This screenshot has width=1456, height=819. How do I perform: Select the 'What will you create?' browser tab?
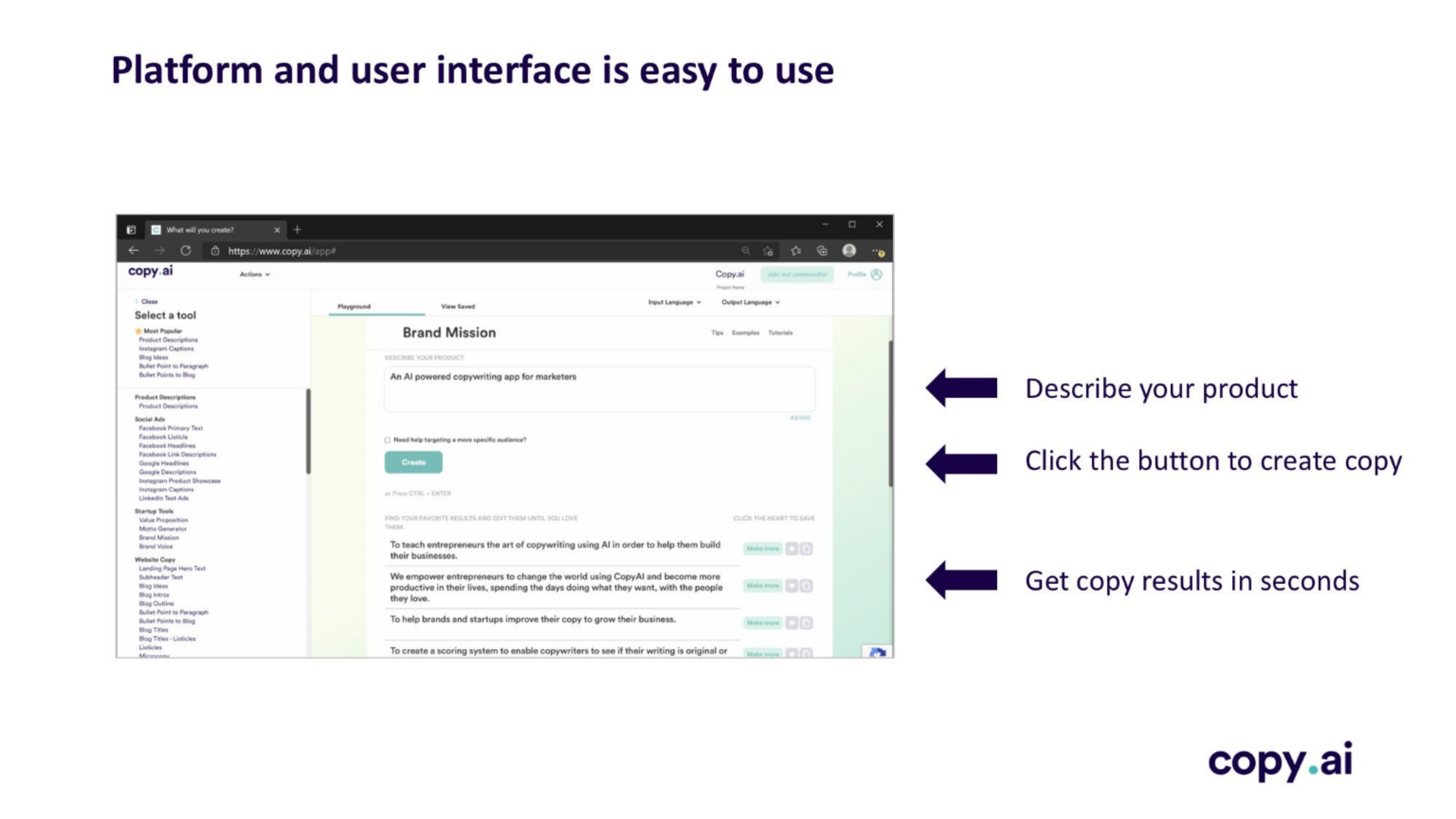(x=215, y=230)
